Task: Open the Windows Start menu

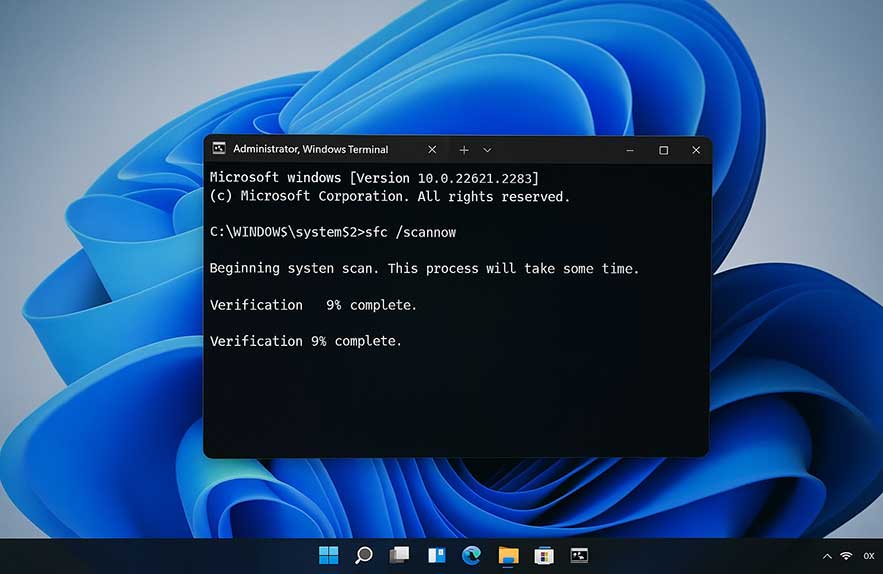Action: (328, 555)
